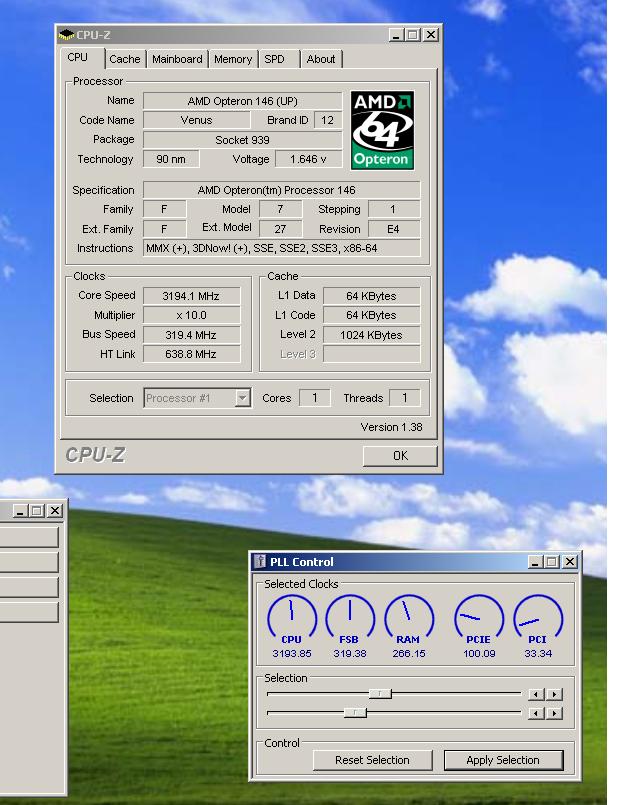
Task: Click the Core Speed 3194.1 MHz field
Action: point(191,296)
